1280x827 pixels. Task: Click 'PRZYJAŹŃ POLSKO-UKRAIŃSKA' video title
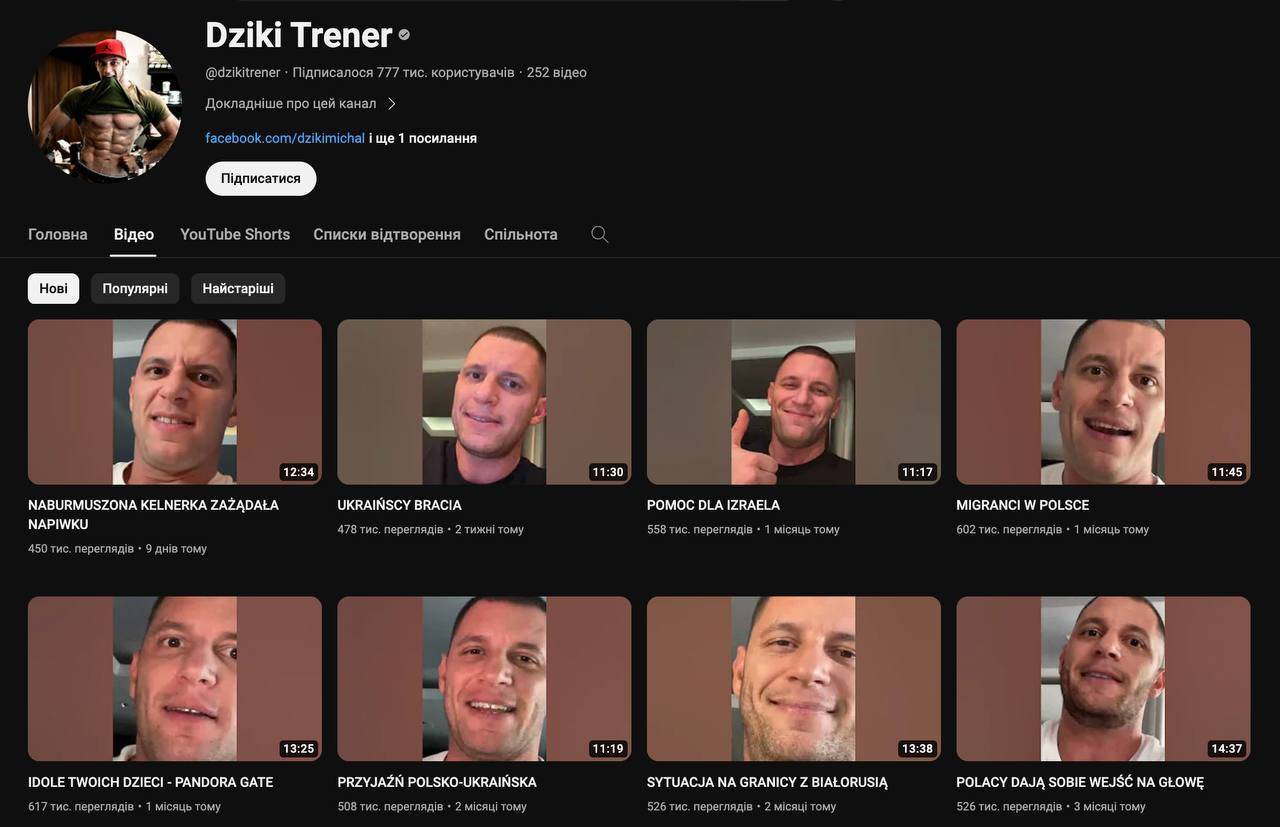click(x=437, y=782)
